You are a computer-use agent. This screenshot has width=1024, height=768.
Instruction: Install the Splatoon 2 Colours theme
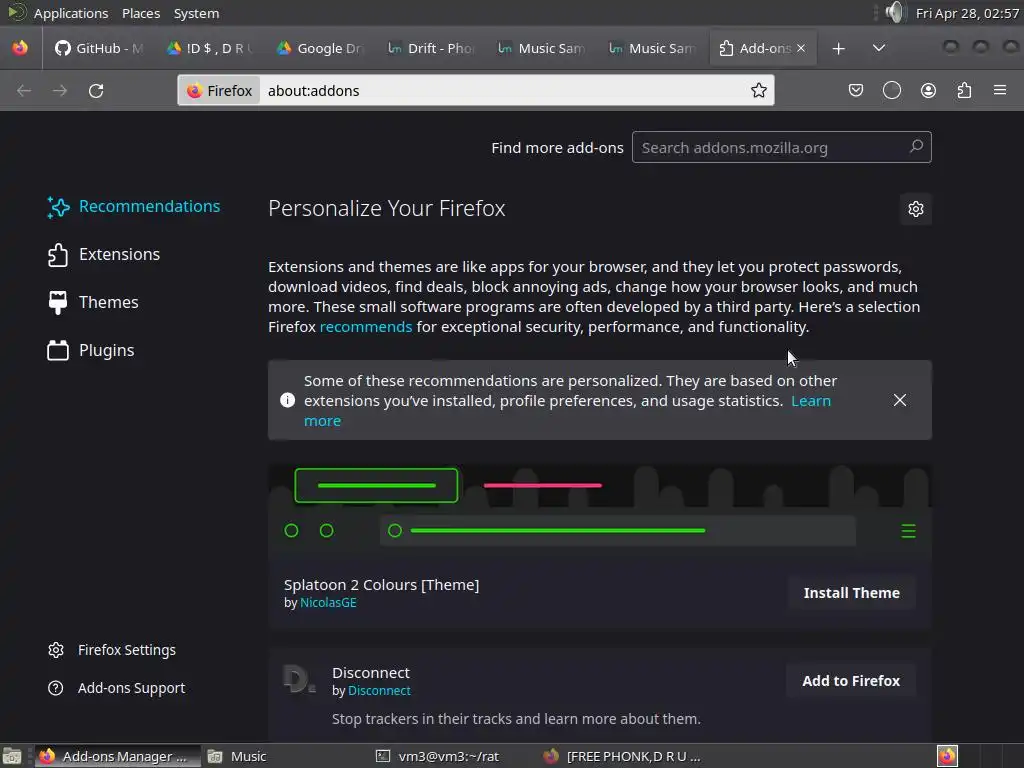[852, 593]
